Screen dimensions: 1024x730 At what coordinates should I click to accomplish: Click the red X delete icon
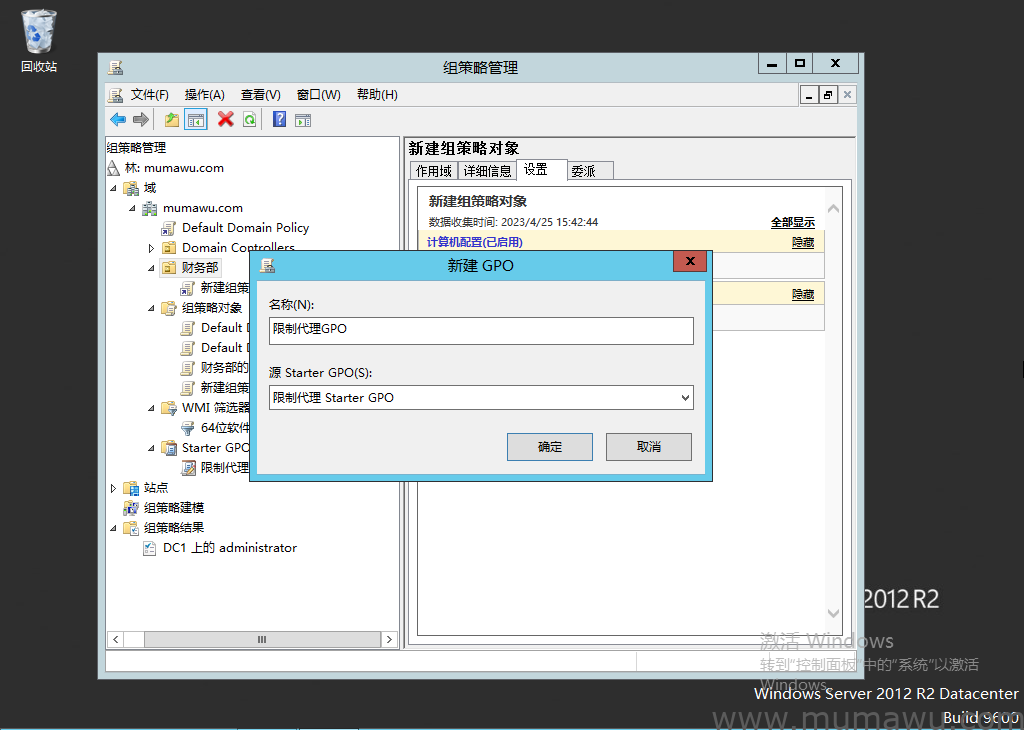click(x=226, y=120)
